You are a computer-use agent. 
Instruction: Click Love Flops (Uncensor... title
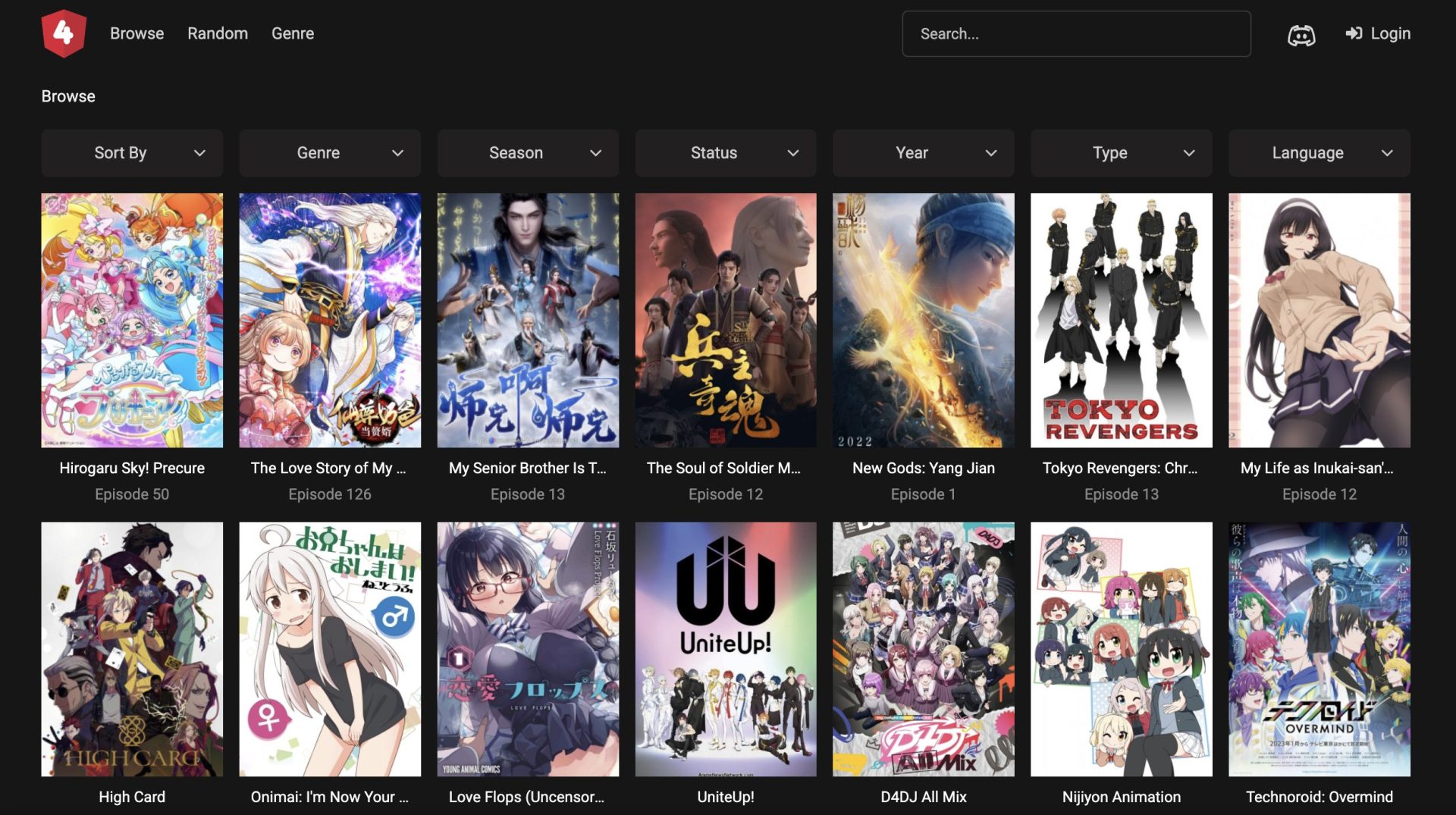coord(527,797)
